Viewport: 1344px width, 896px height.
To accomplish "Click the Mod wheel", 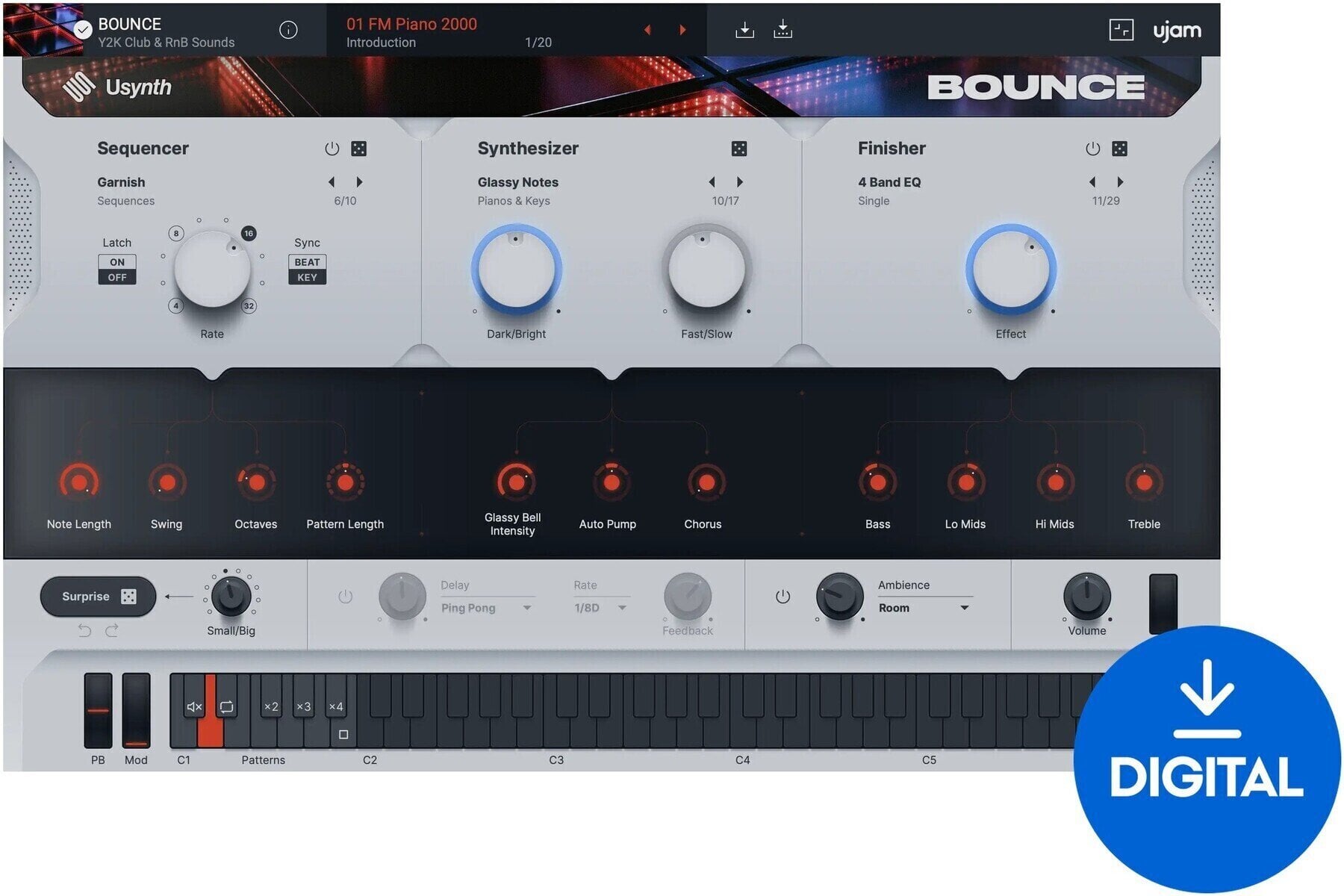I will pos(136,710).
